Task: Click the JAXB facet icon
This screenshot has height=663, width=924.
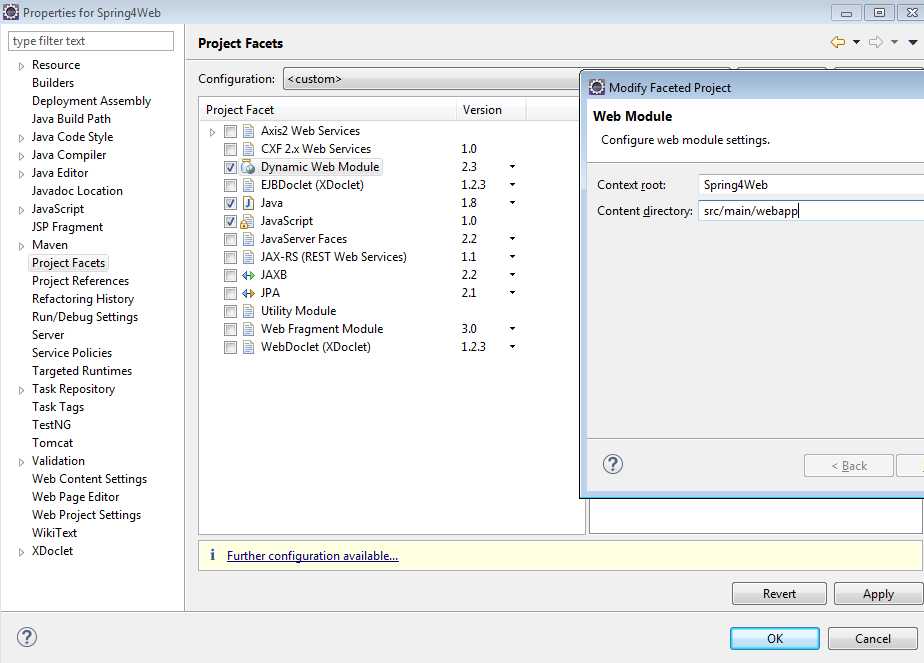Action: pos(249,275)
